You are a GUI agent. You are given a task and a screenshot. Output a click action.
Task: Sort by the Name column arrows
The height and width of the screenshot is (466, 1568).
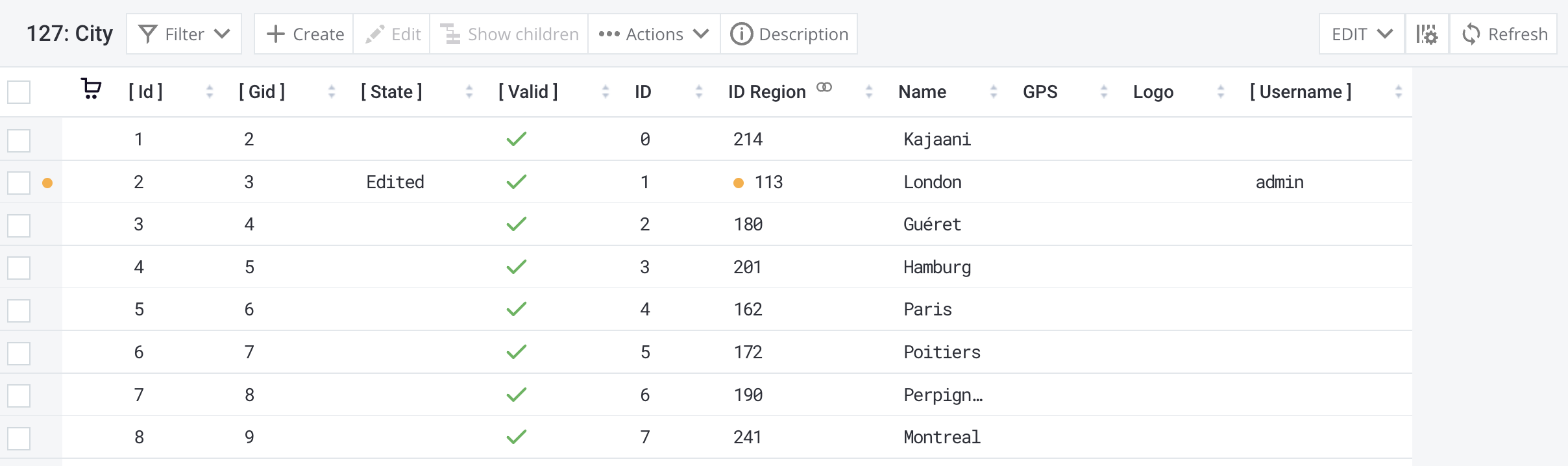tap(993, 92)
